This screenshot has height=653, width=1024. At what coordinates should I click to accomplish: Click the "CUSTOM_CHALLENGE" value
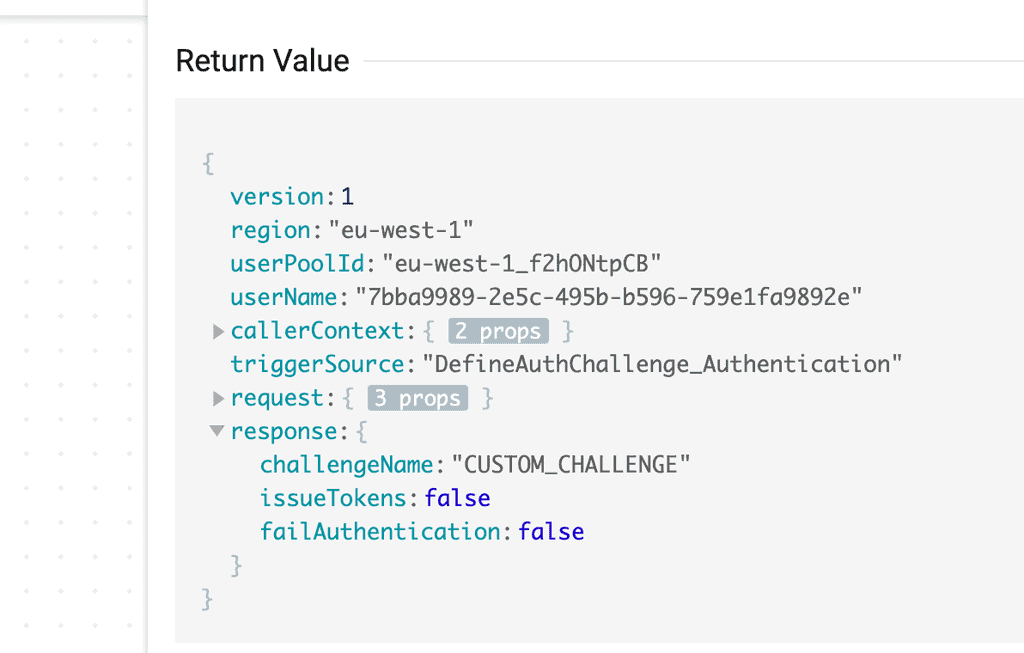click(x=571, y=465)
